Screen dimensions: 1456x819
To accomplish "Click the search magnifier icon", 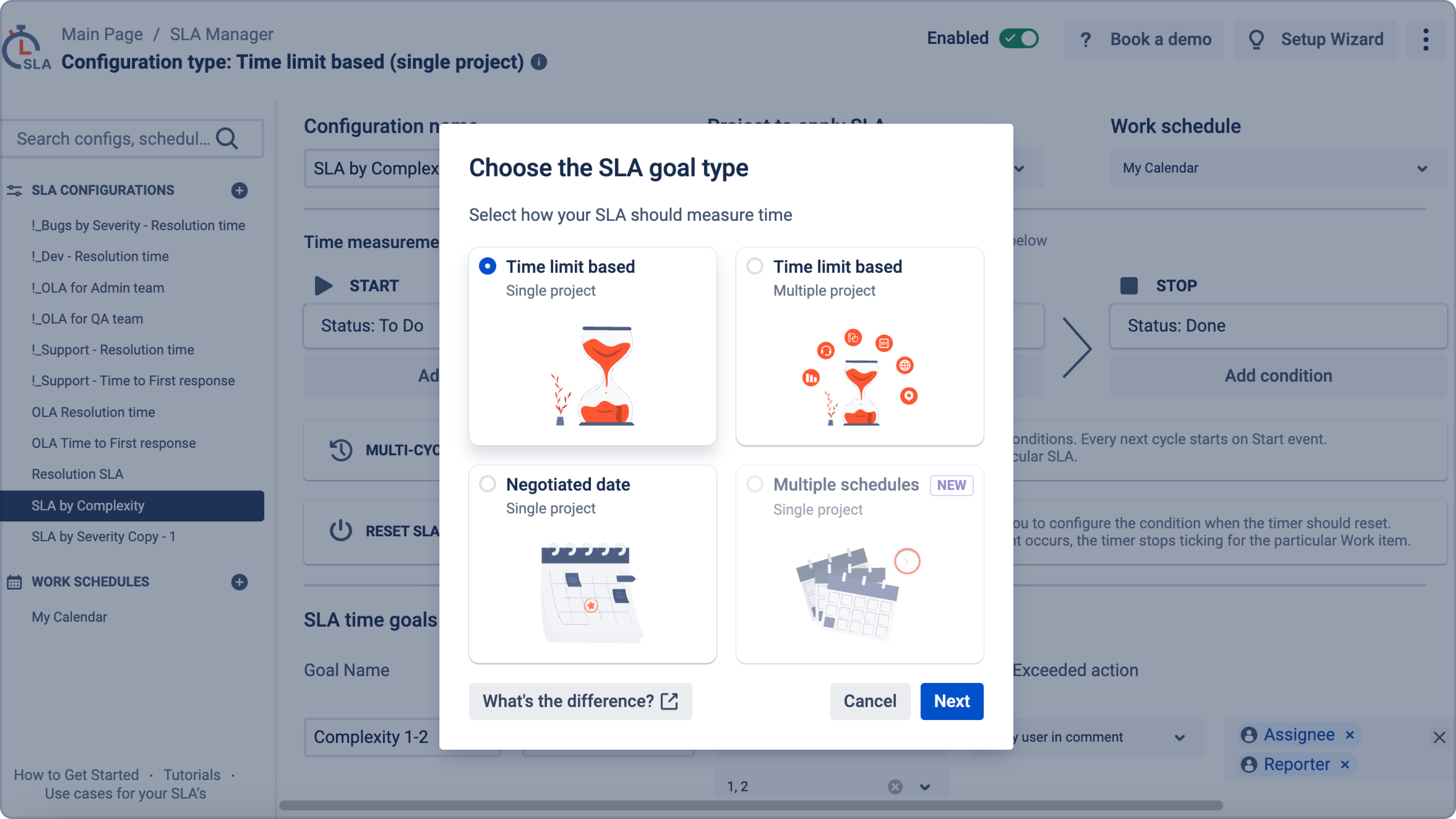I will [227, 138].
